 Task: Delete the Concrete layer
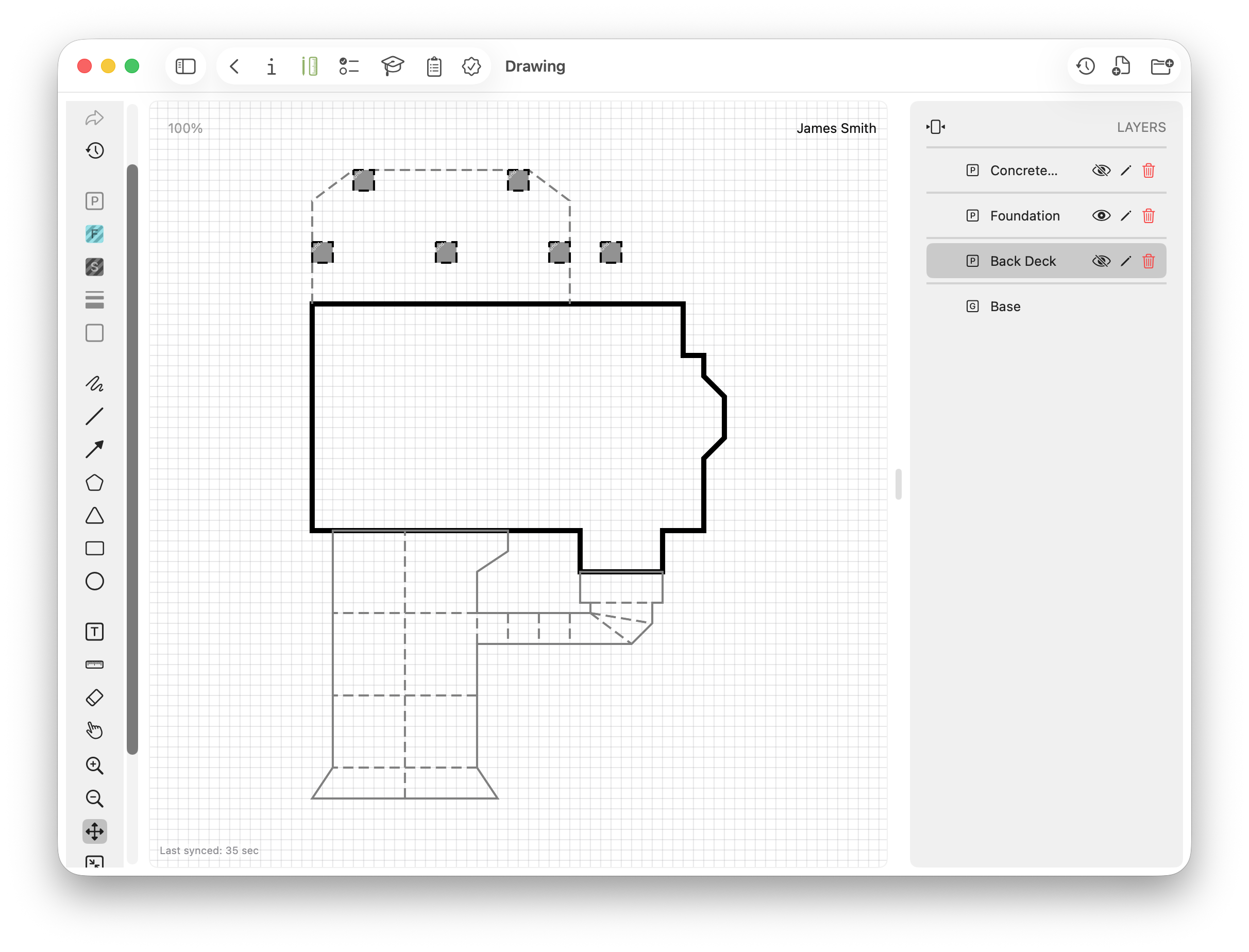(x=1149, y=171)
